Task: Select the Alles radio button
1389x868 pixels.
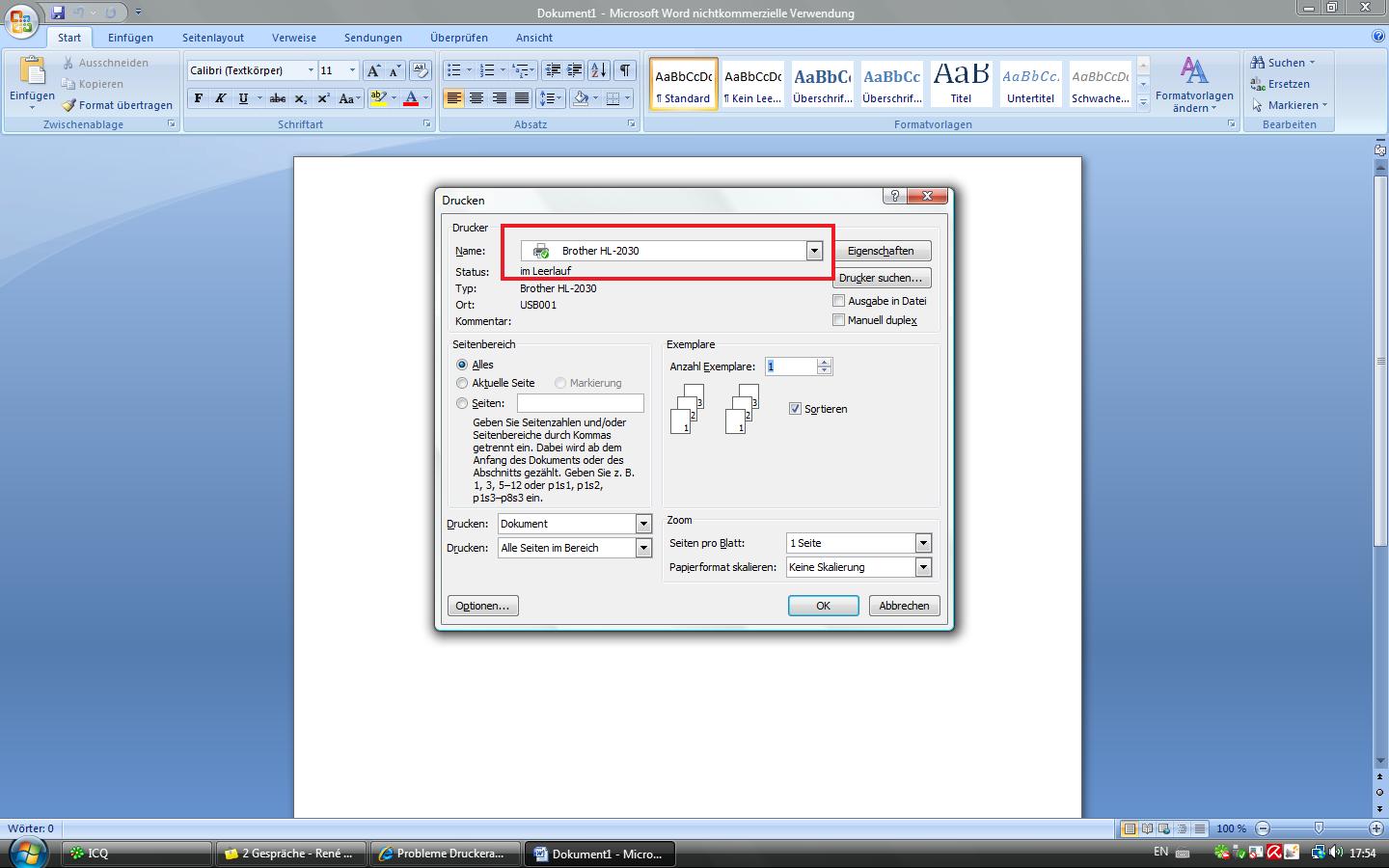Action: (x=462, y=365)
